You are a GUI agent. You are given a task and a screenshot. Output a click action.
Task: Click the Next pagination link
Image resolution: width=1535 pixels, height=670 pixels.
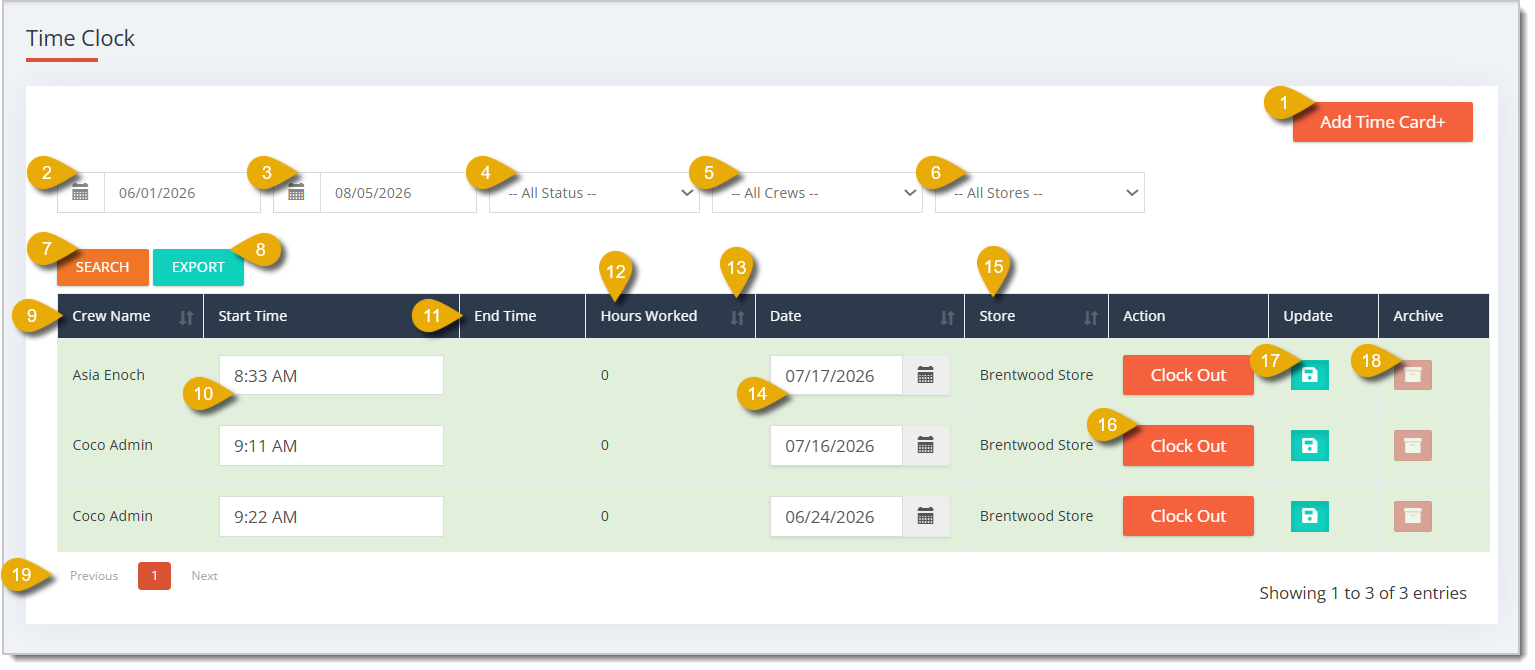point(204,576)
